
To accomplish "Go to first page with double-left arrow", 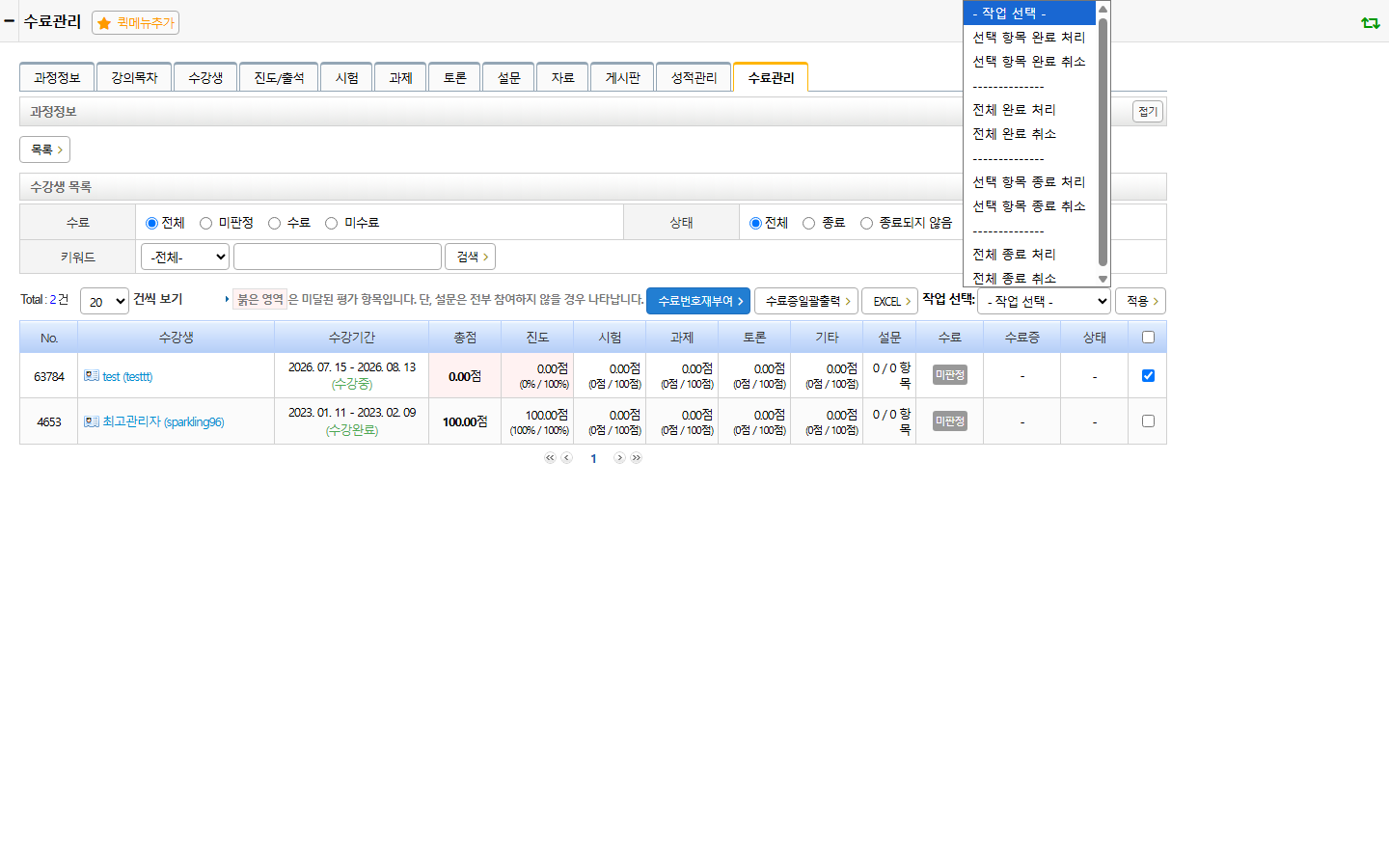I will pyautogui.click(x=550, y=458).
